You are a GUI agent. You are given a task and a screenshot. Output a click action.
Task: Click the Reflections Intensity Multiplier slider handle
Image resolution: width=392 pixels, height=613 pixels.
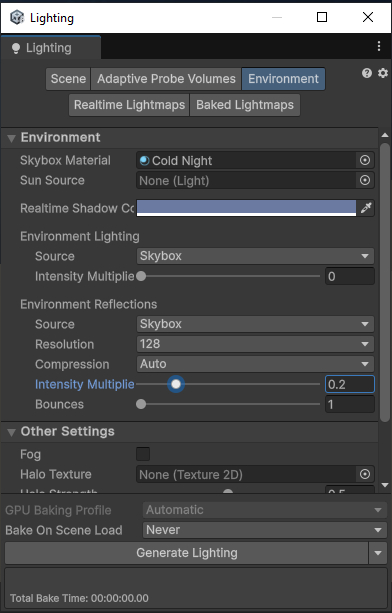(x=176, y=384)
